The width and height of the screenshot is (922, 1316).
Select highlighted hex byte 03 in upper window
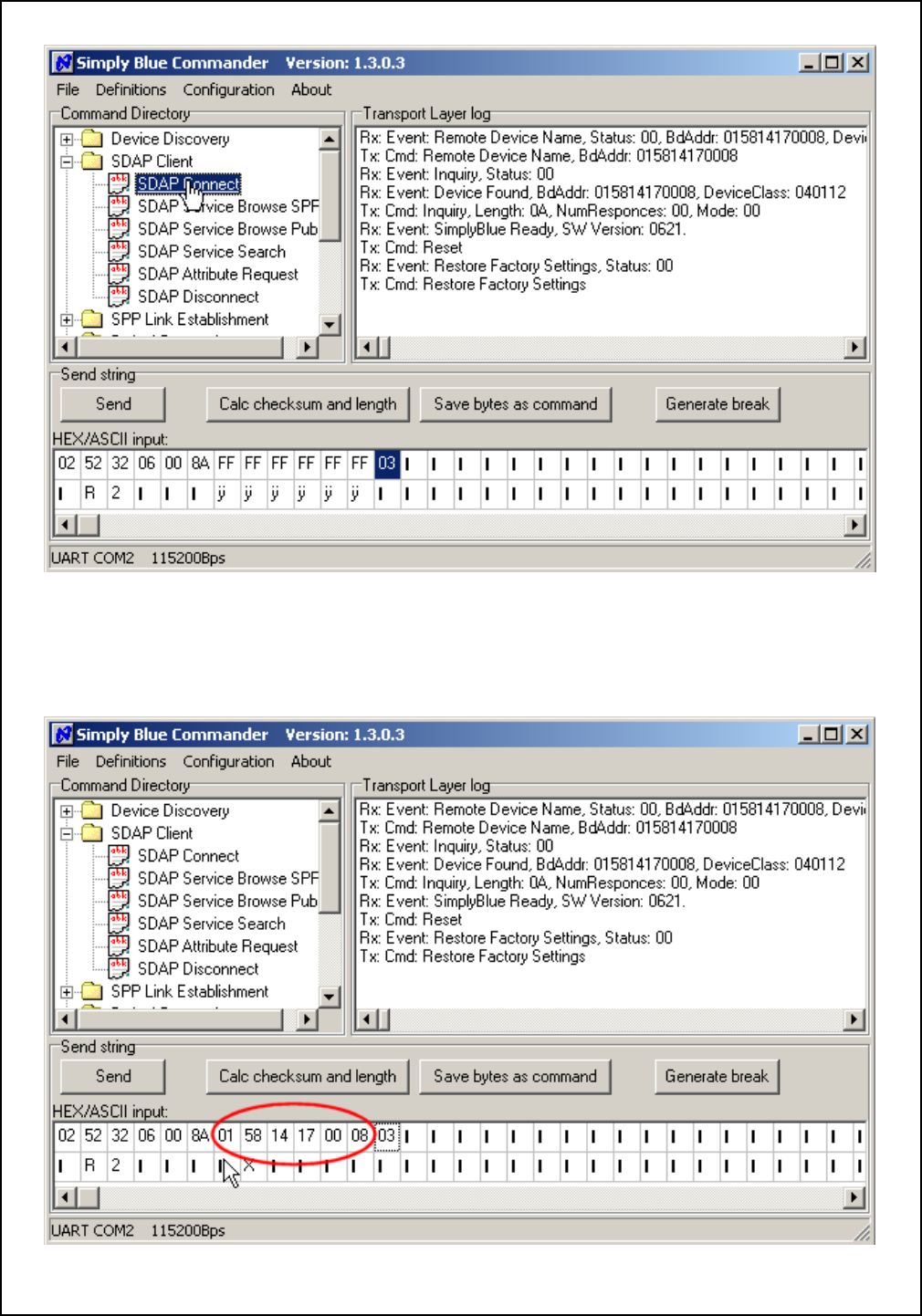point(387,464)
